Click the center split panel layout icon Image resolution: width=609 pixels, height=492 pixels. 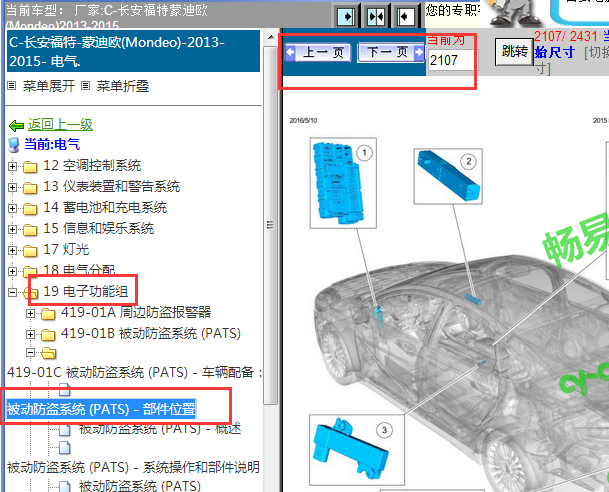coord(376,17)
